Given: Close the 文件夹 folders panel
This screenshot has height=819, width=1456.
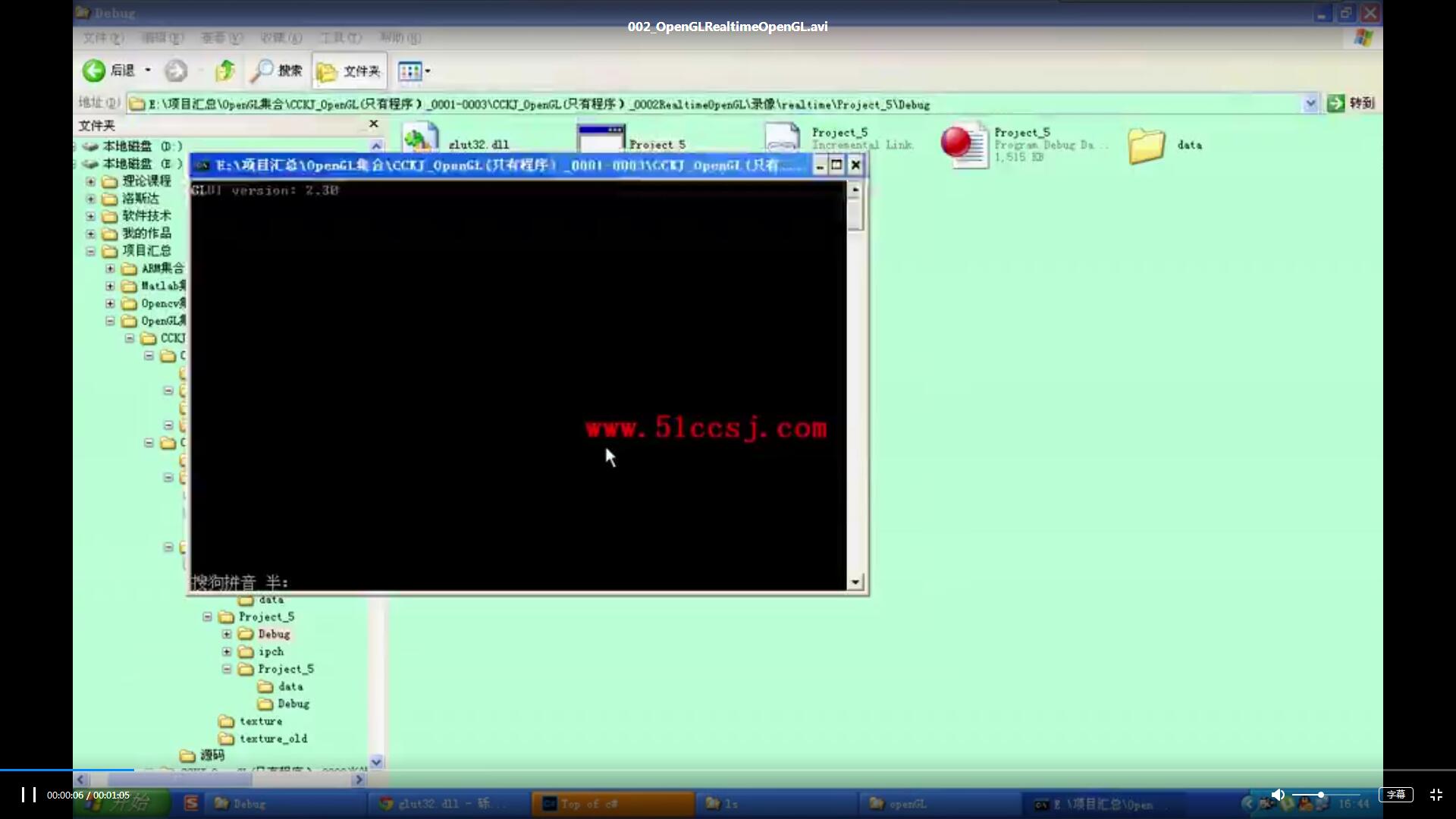Looking at the screenshot, I should [373, 124].
